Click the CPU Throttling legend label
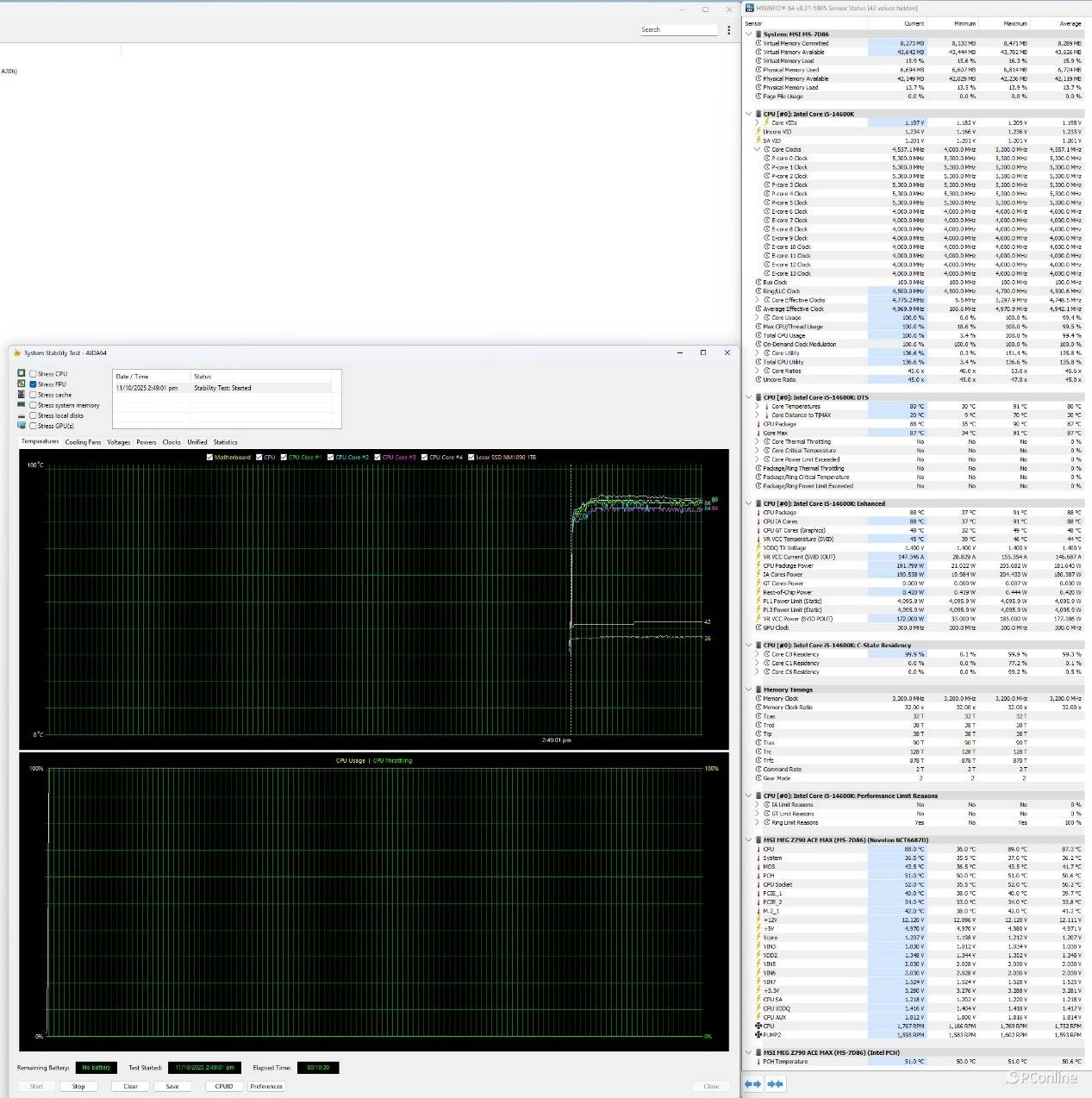The width and height of the screenshot is (1092, 1098). pyautogui.click(x=392, y=760)
